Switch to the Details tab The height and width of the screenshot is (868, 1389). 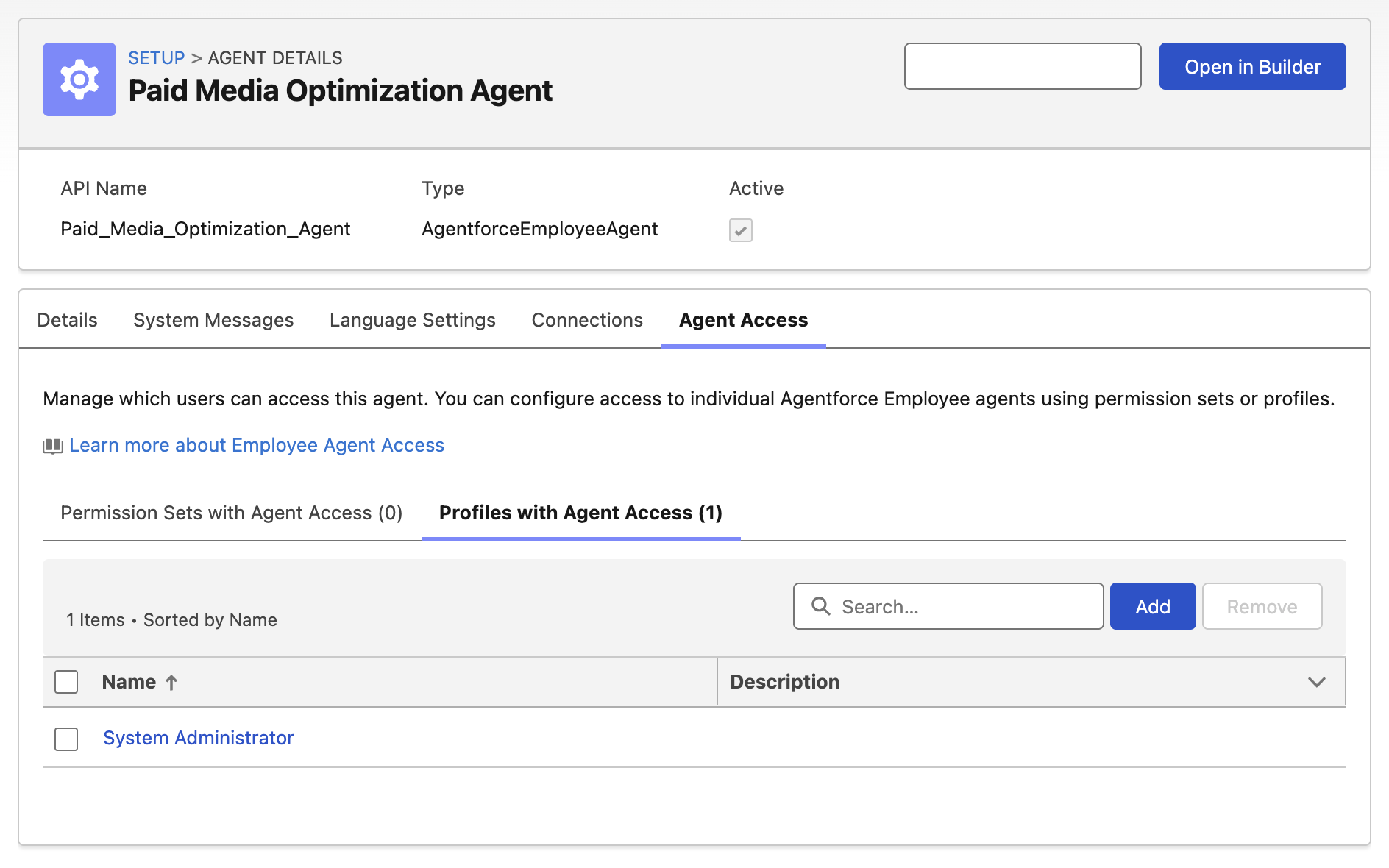[67, 320]
